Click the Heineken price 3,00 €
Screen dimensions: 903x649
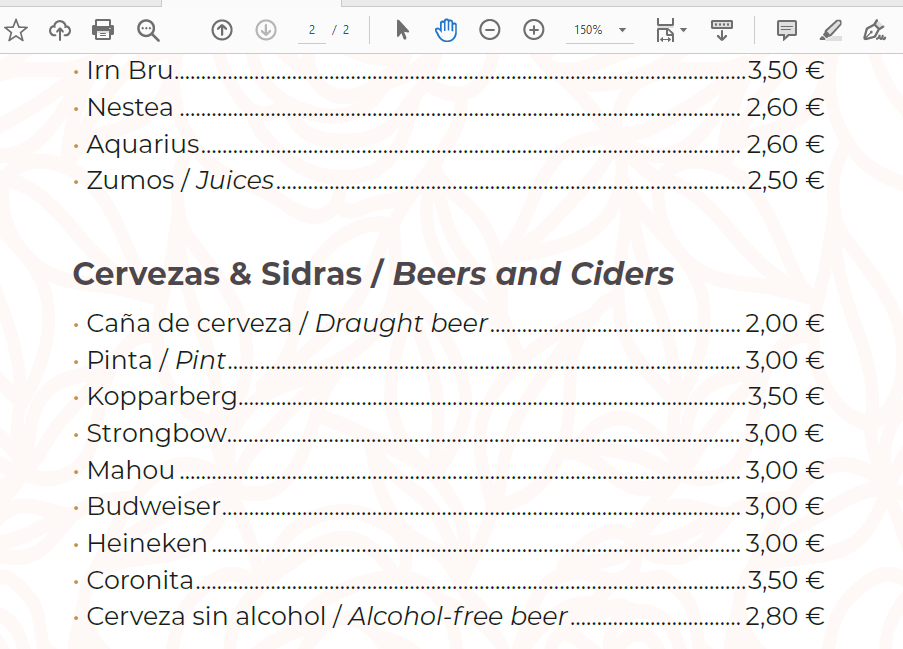tap(785, 543)
